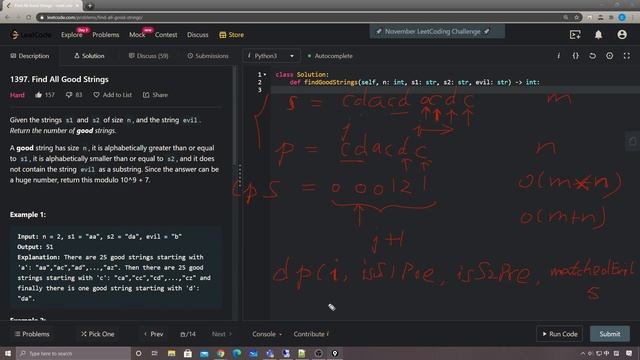Bookmark the page with star icon
Viewport: 640px width, 360px height.
point(576,17)
